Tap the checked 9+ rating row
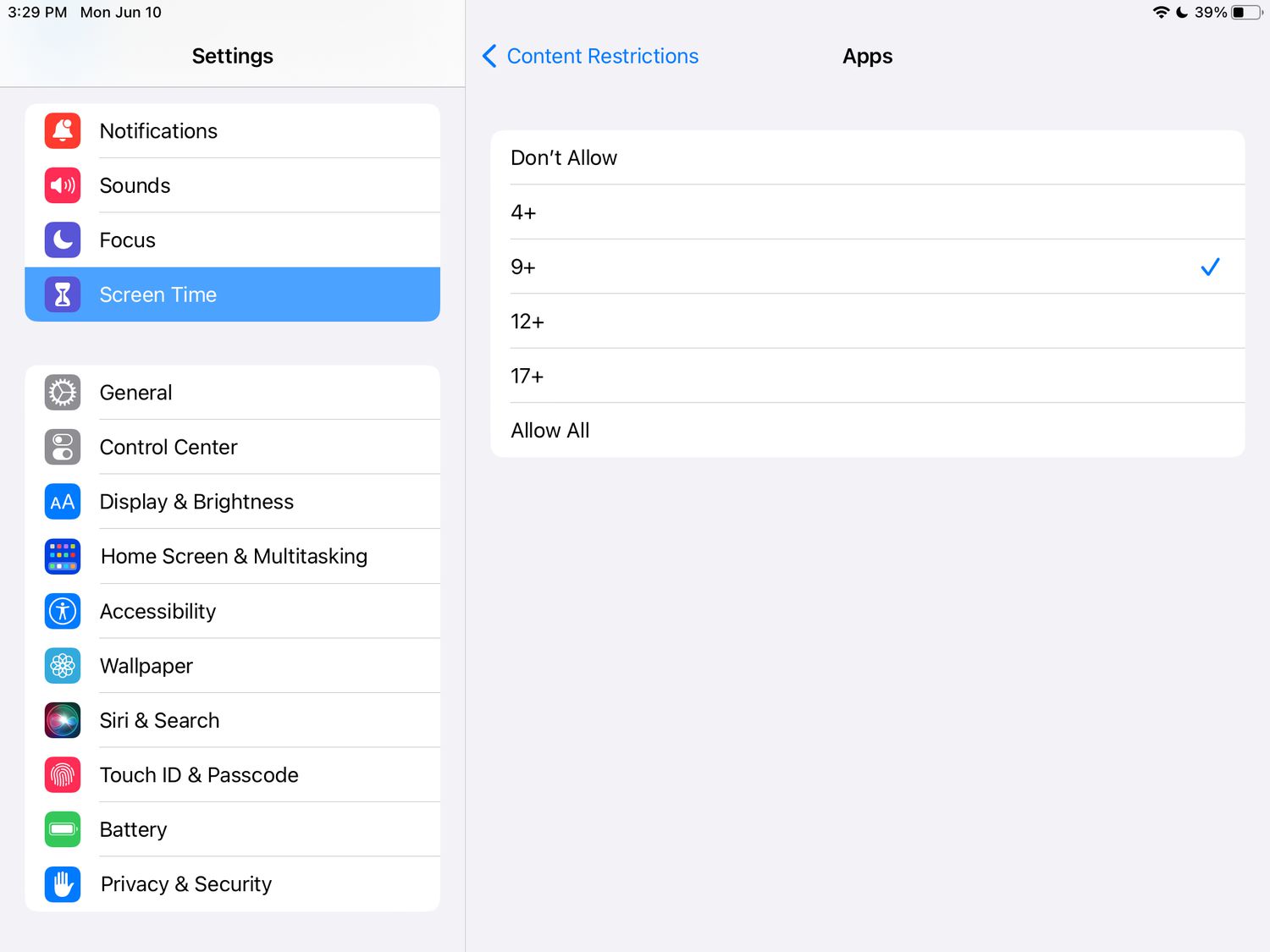 (x=867, y=267)
